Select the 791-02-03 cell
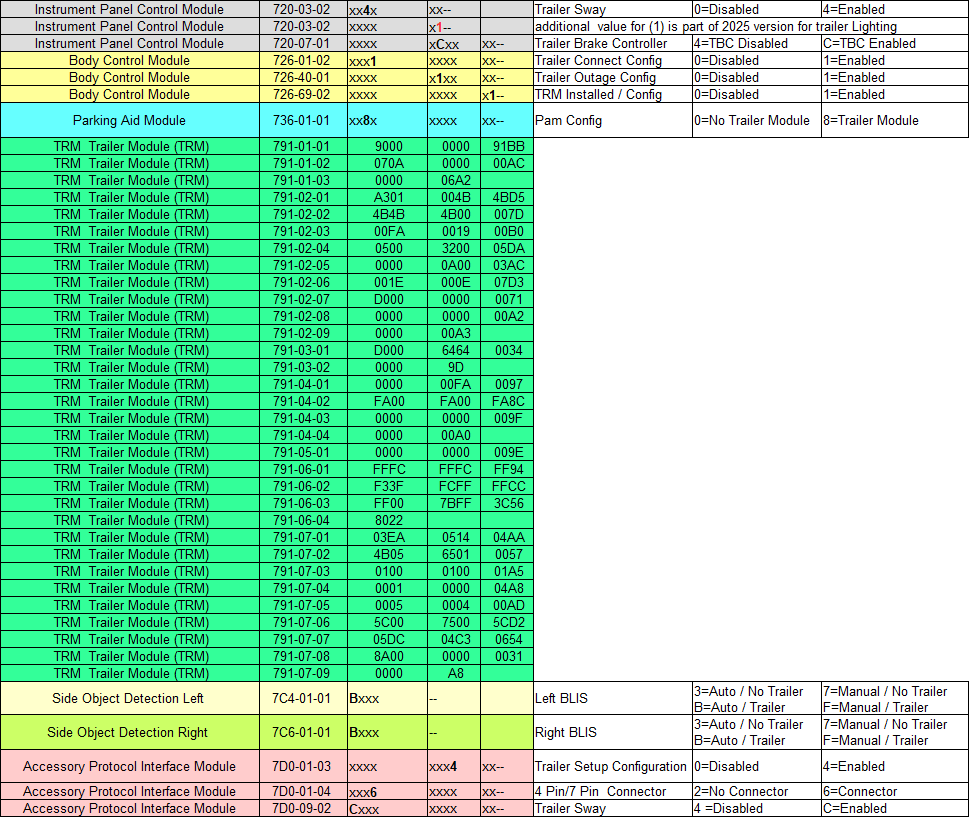Image resolution: width=974 pixels, height=824 pixels. tap(303, 232)
